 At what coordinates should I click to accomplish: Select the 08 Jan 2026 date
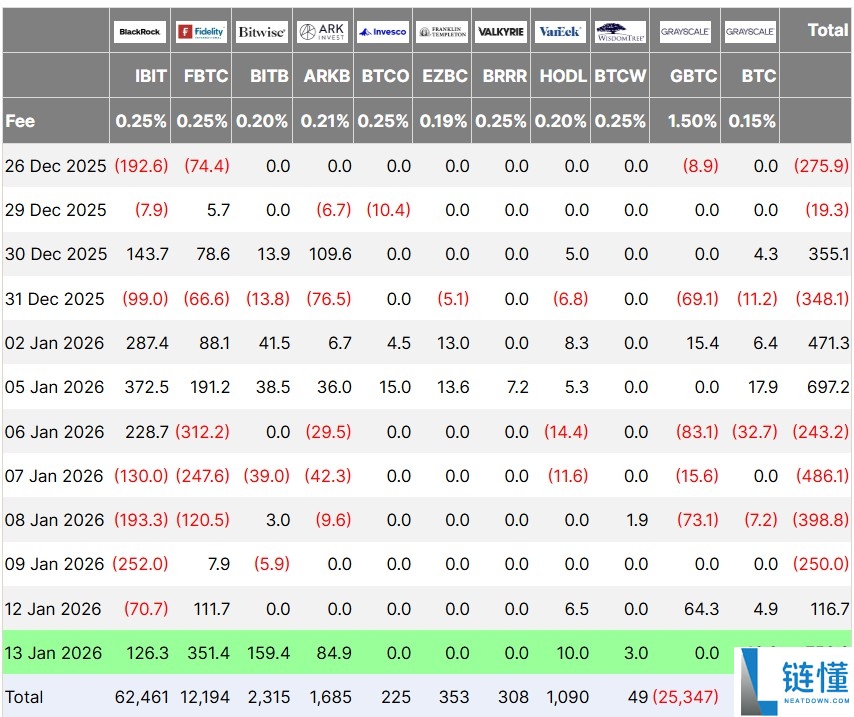tap(54, 520)
